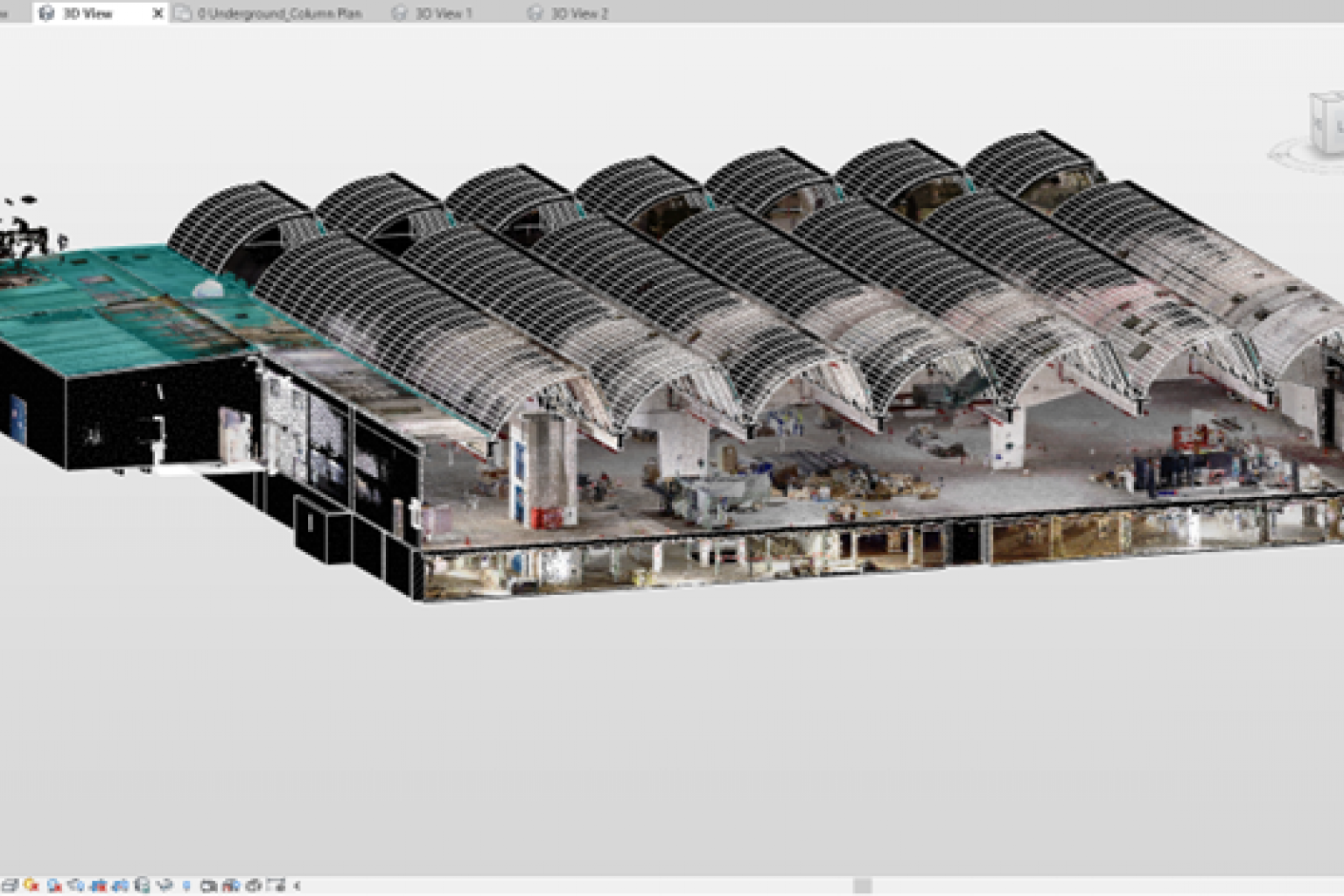
Task: Toggle Shadows on in view control bar
Action: pos(54,885)
